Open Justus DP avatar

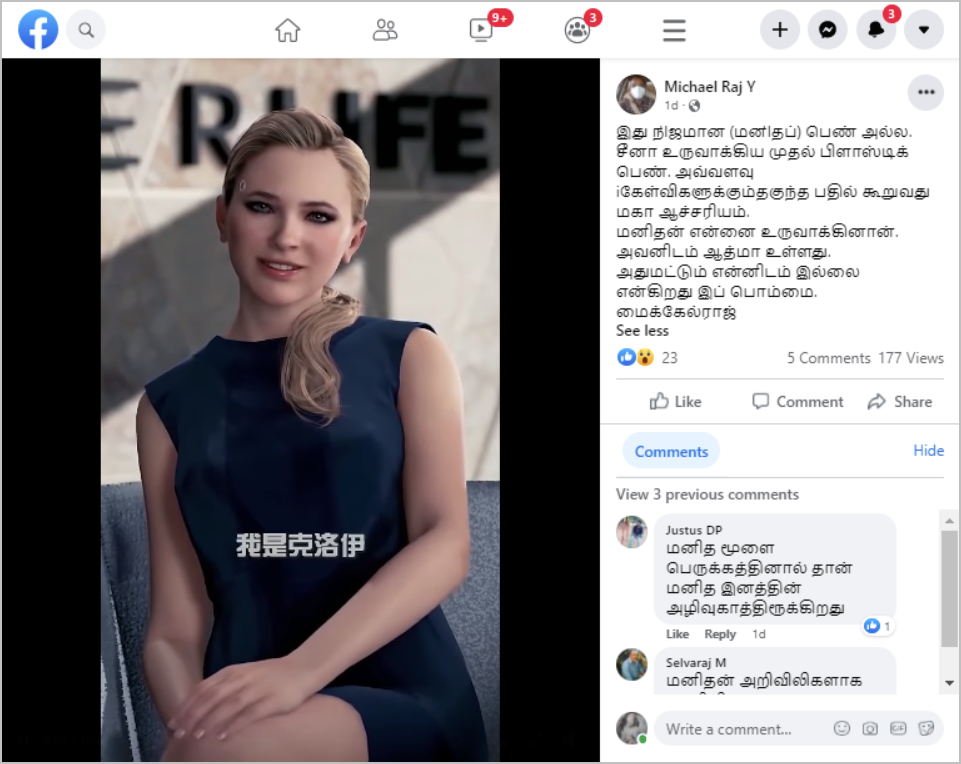[x=632, y=531]
